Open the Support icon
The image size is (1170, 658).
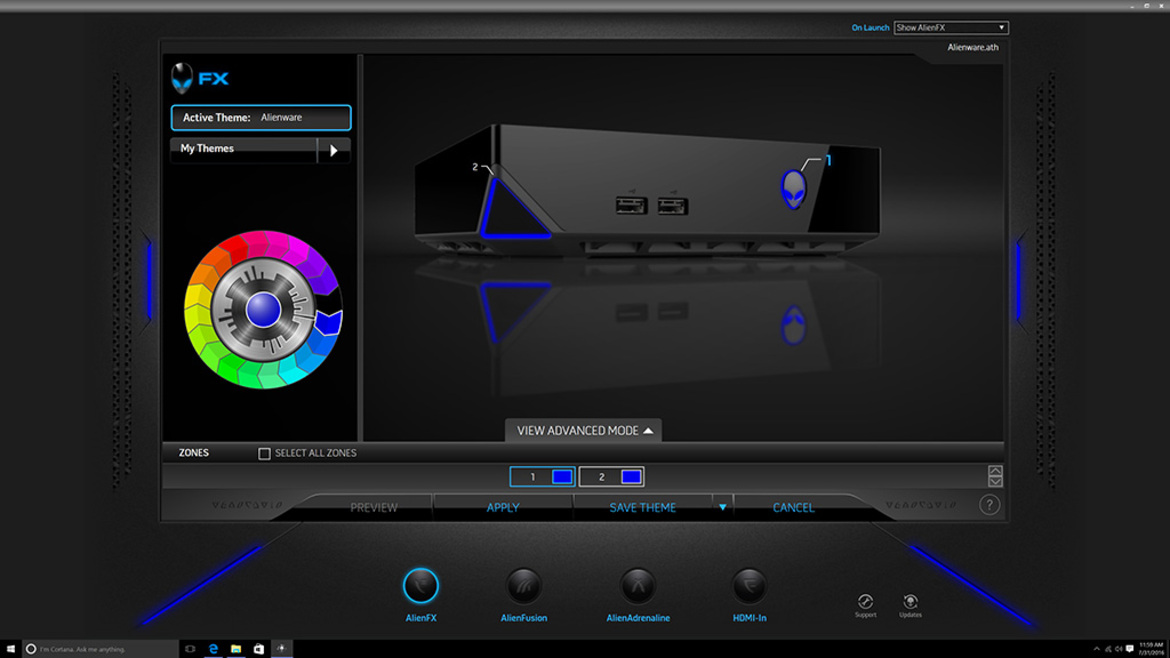click(866, 601)
